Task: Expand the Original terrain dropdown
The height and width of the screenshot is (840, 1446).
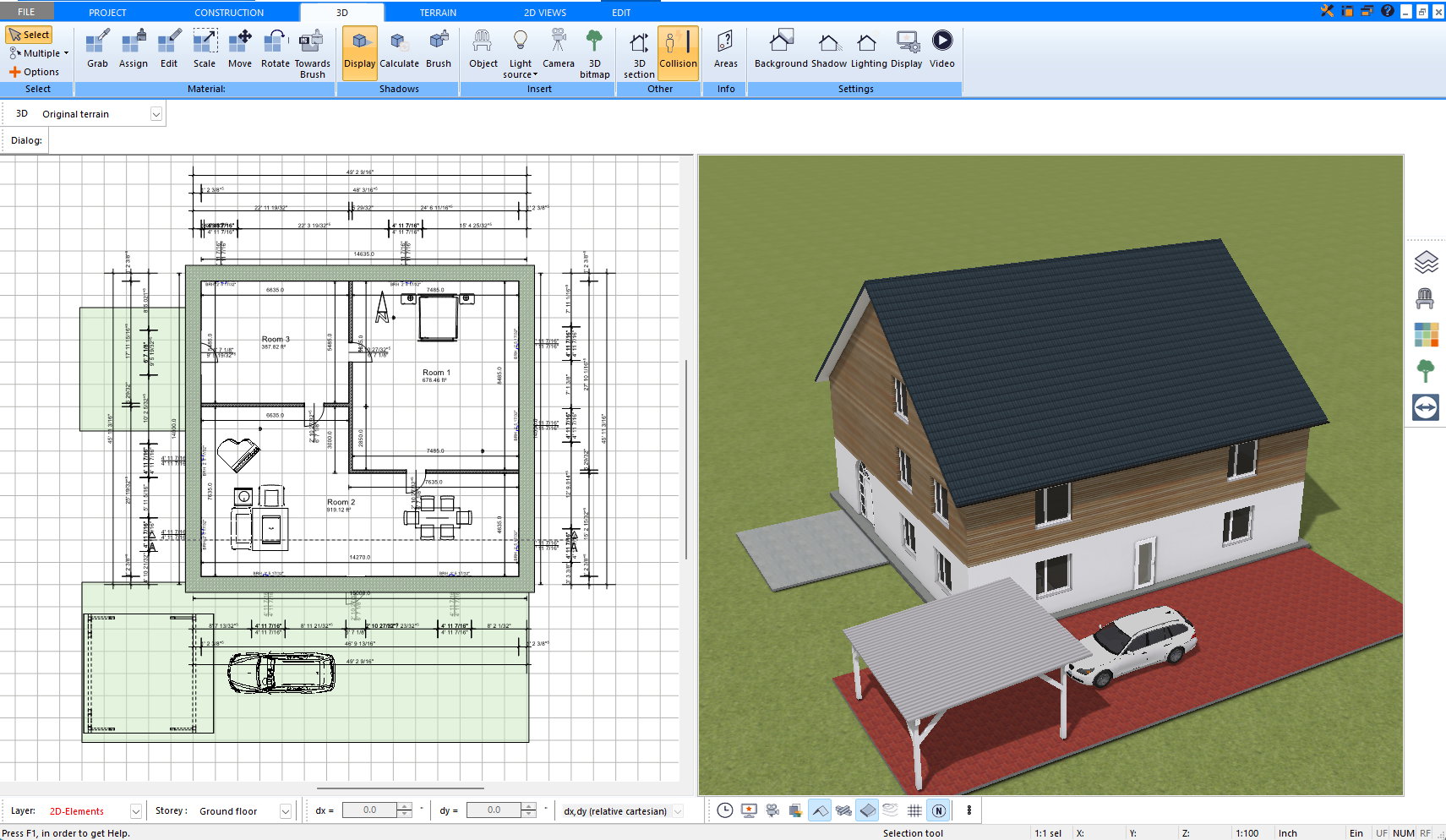Action: click(x=156, y=114)
